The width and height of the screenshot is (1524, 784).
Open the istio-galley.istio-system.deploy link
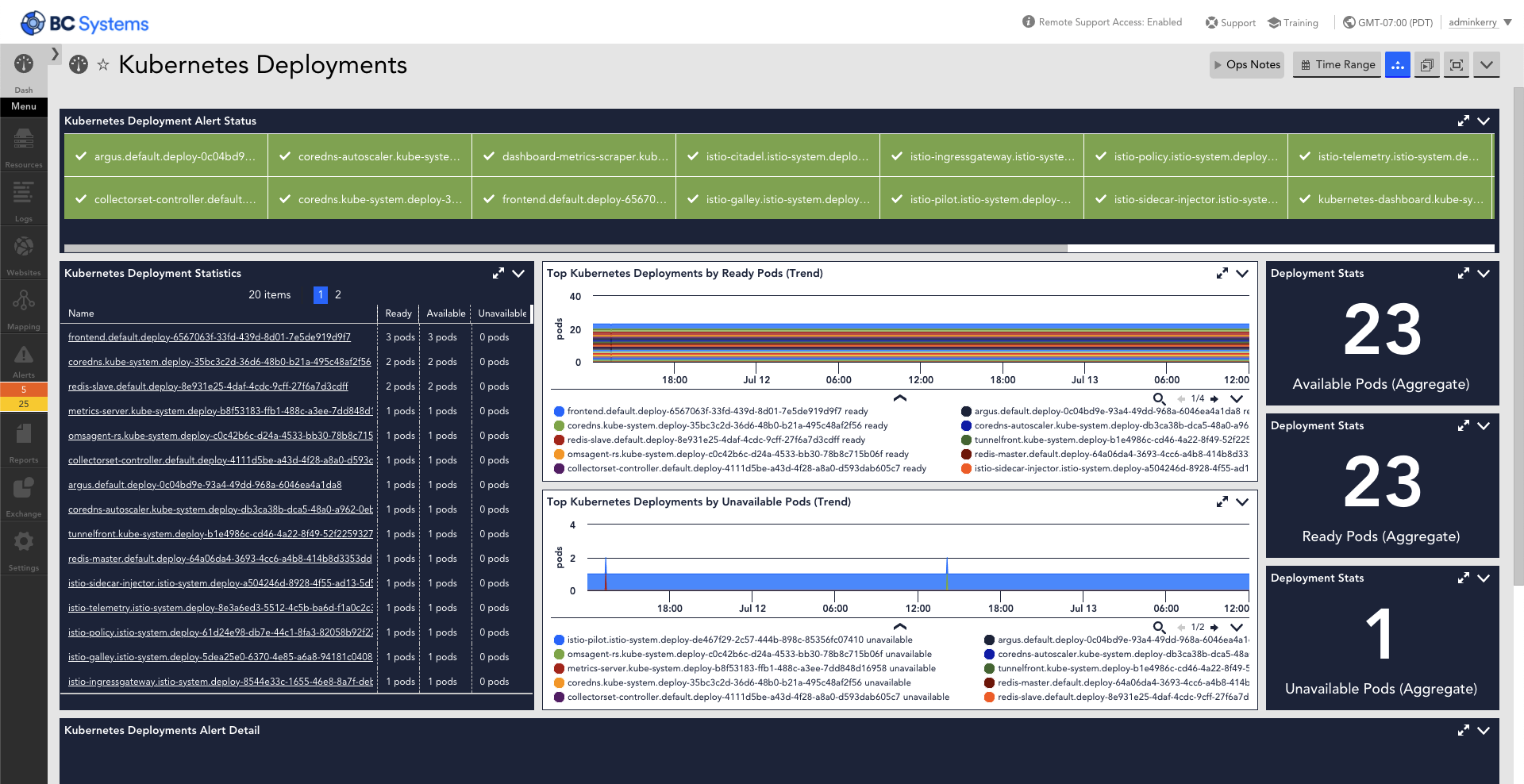(221, 657)
